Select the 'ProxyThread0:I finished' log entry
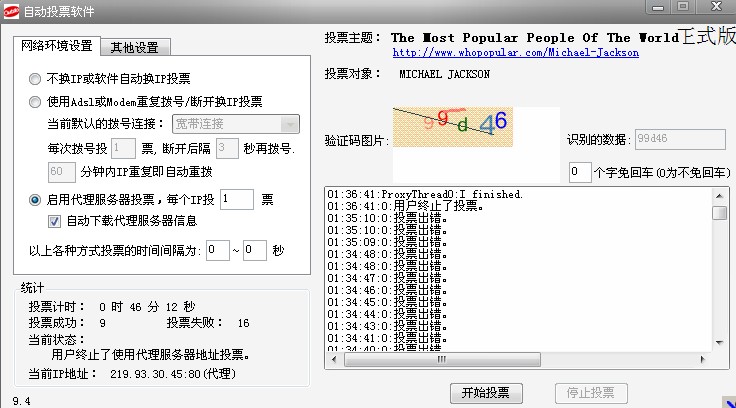The image size is (736, 408). pyautogui.click(x=425, y=194)
